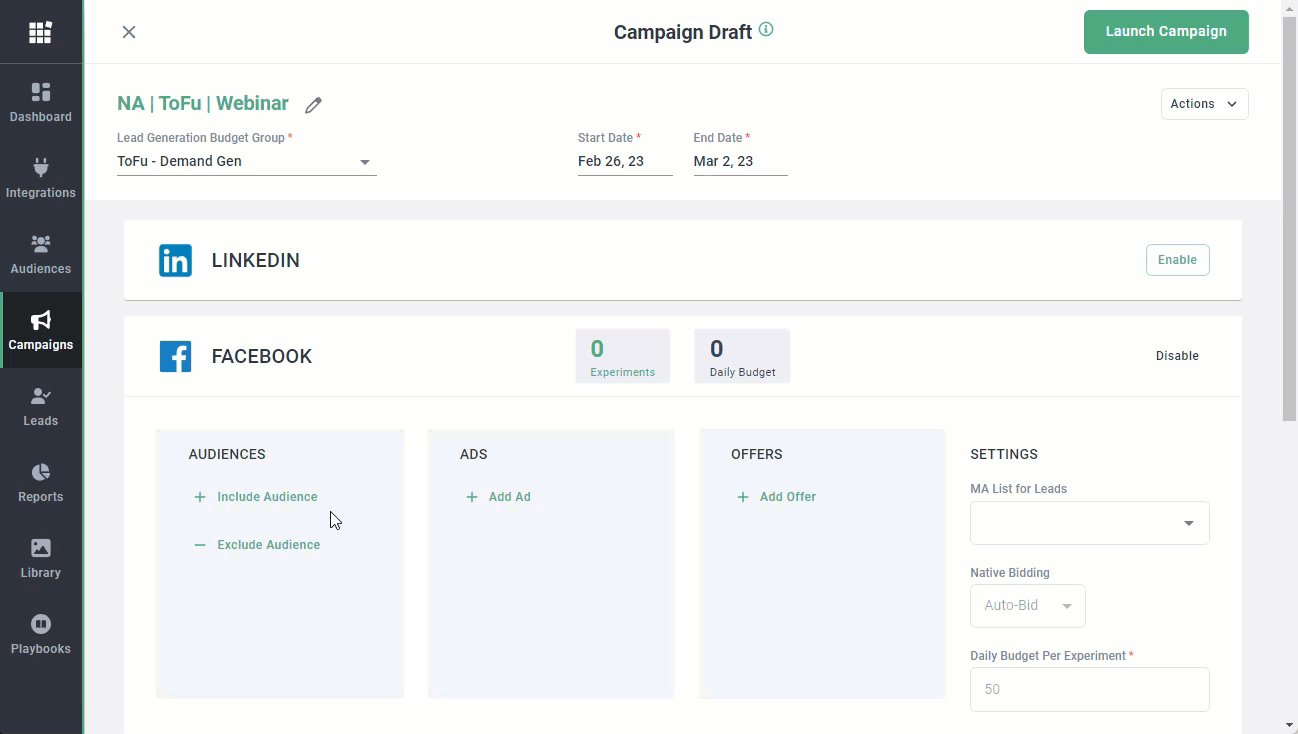Go to Integrations in the sidebar
The height and width of the screenshot is (734, 1298).
pyautogui.click(x=41, y=180)
